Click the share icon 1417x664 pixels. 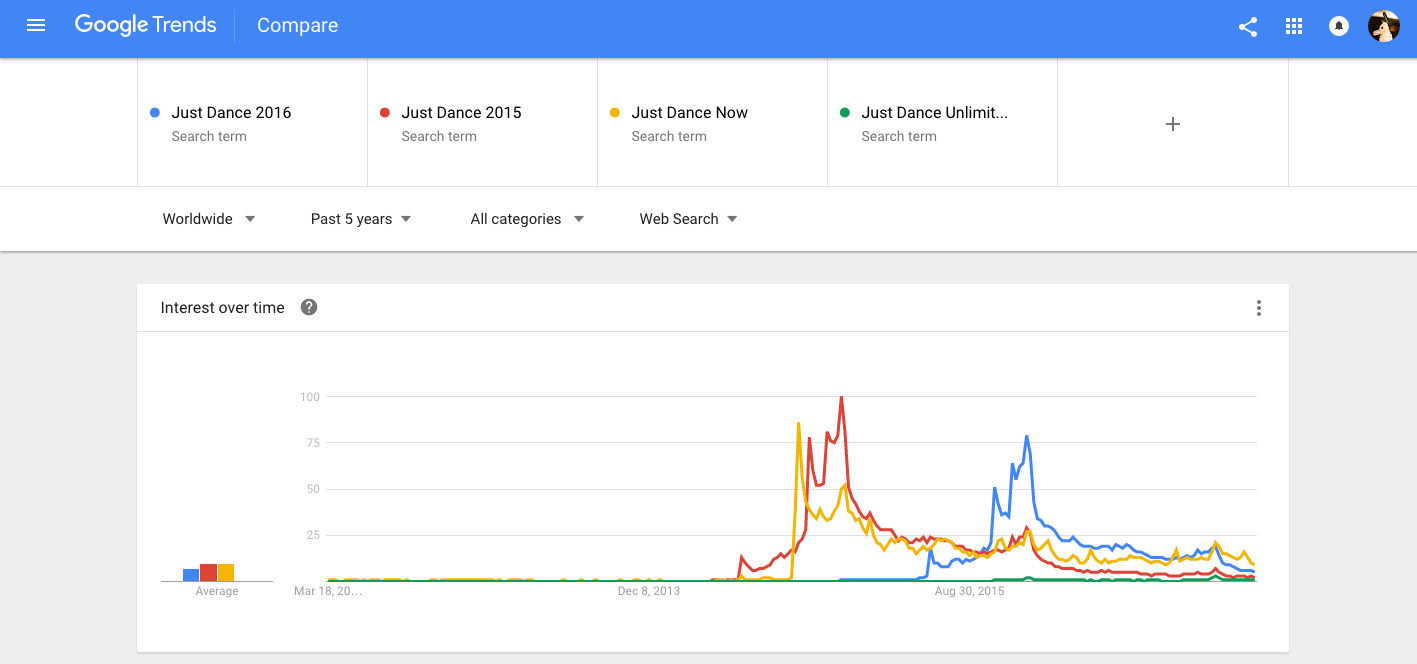click(1248, 27)
